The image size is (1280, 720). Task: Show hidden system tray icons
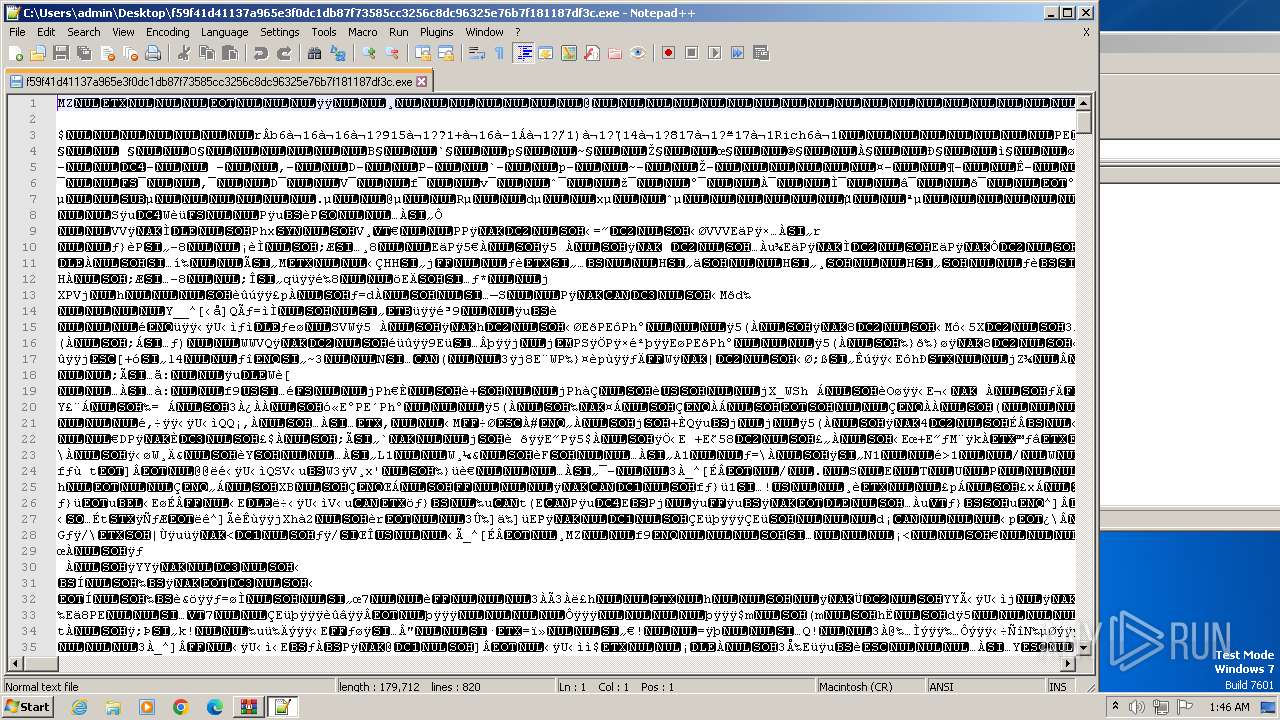click(x=1115, y=707)
